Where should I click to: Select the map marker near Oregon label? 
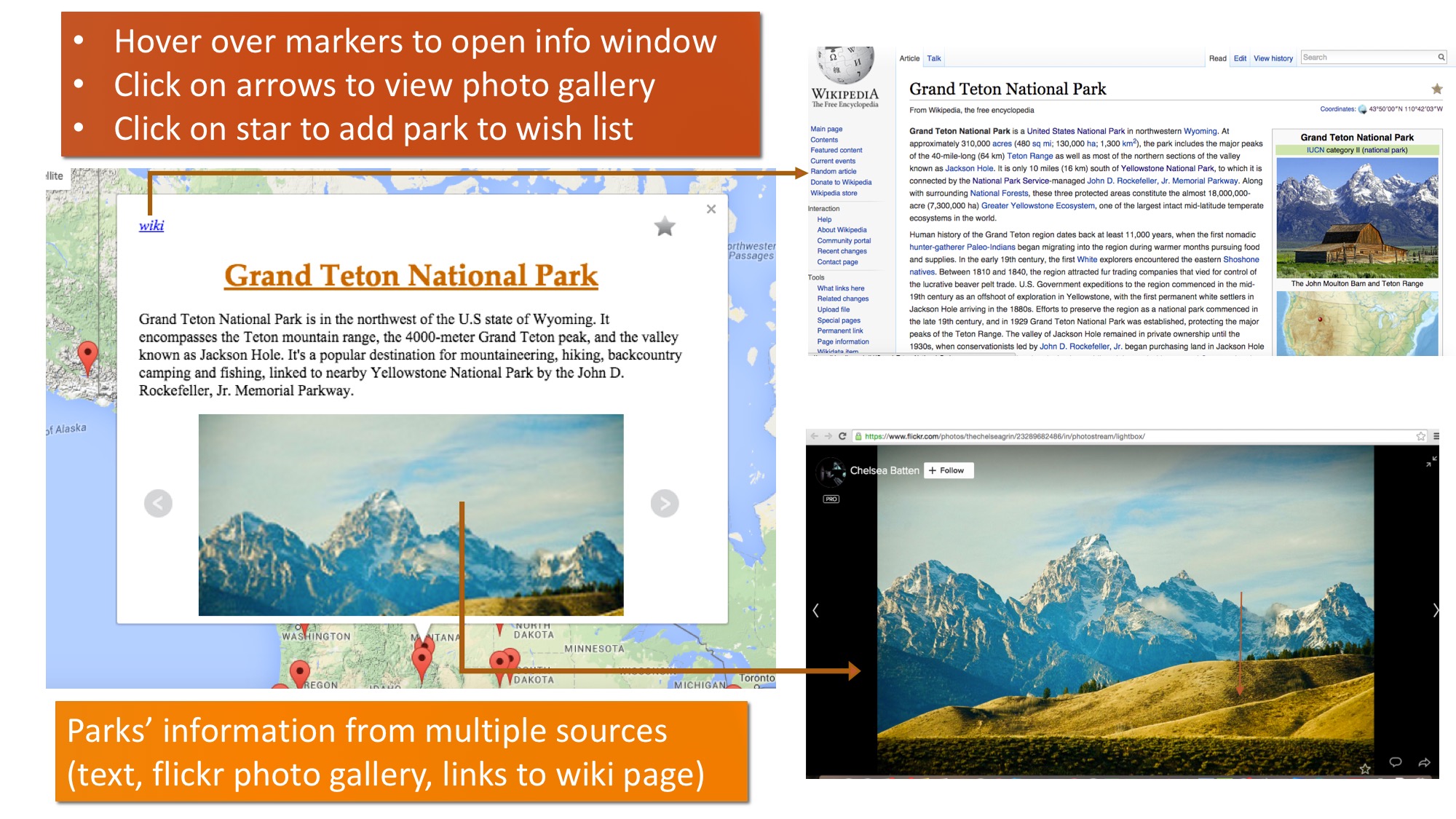pyautogui.click(x=299, y=673)
